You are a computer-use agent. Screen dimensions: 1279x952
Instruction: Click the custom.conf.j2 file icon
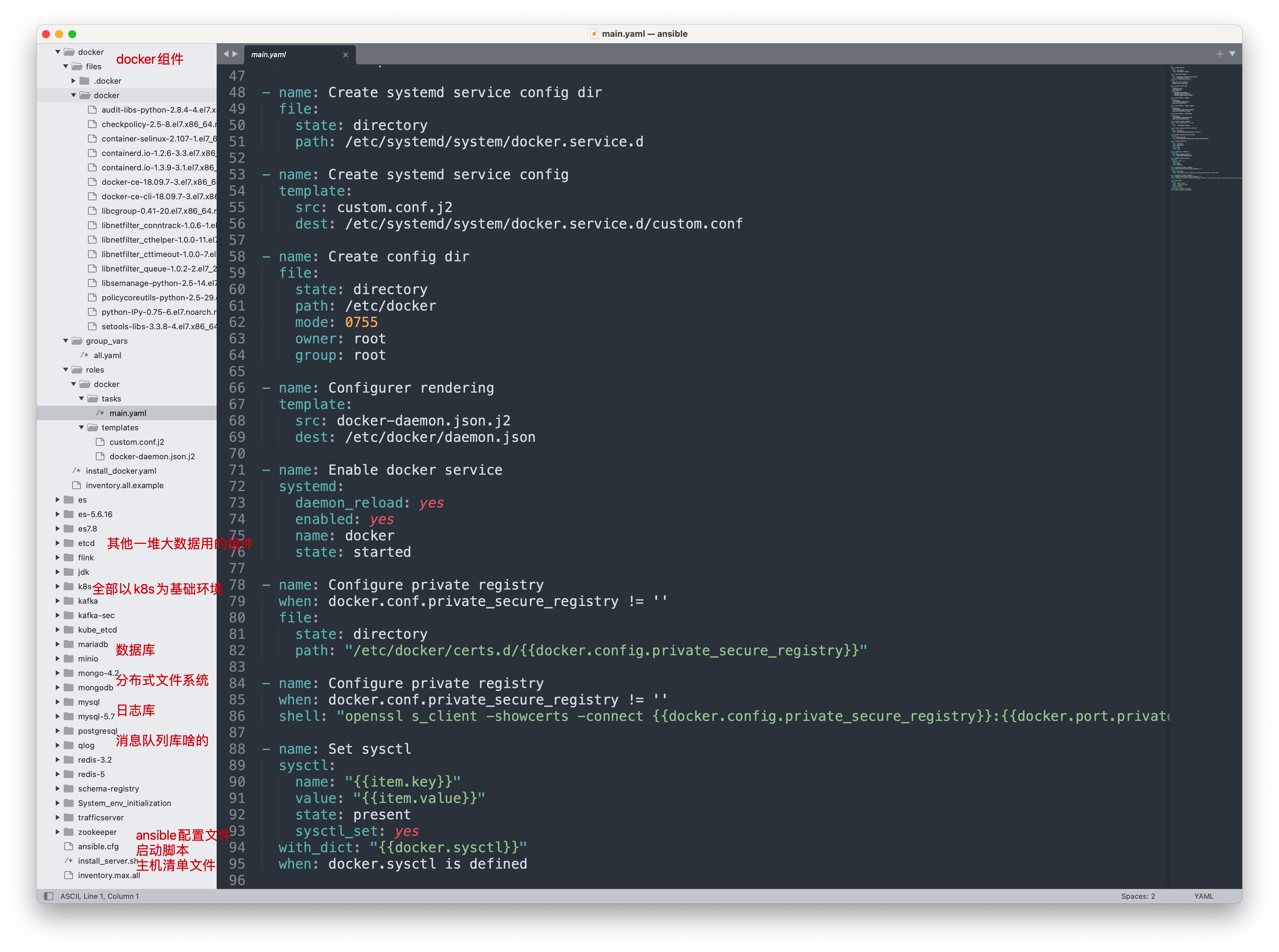[x=100, y=442]
